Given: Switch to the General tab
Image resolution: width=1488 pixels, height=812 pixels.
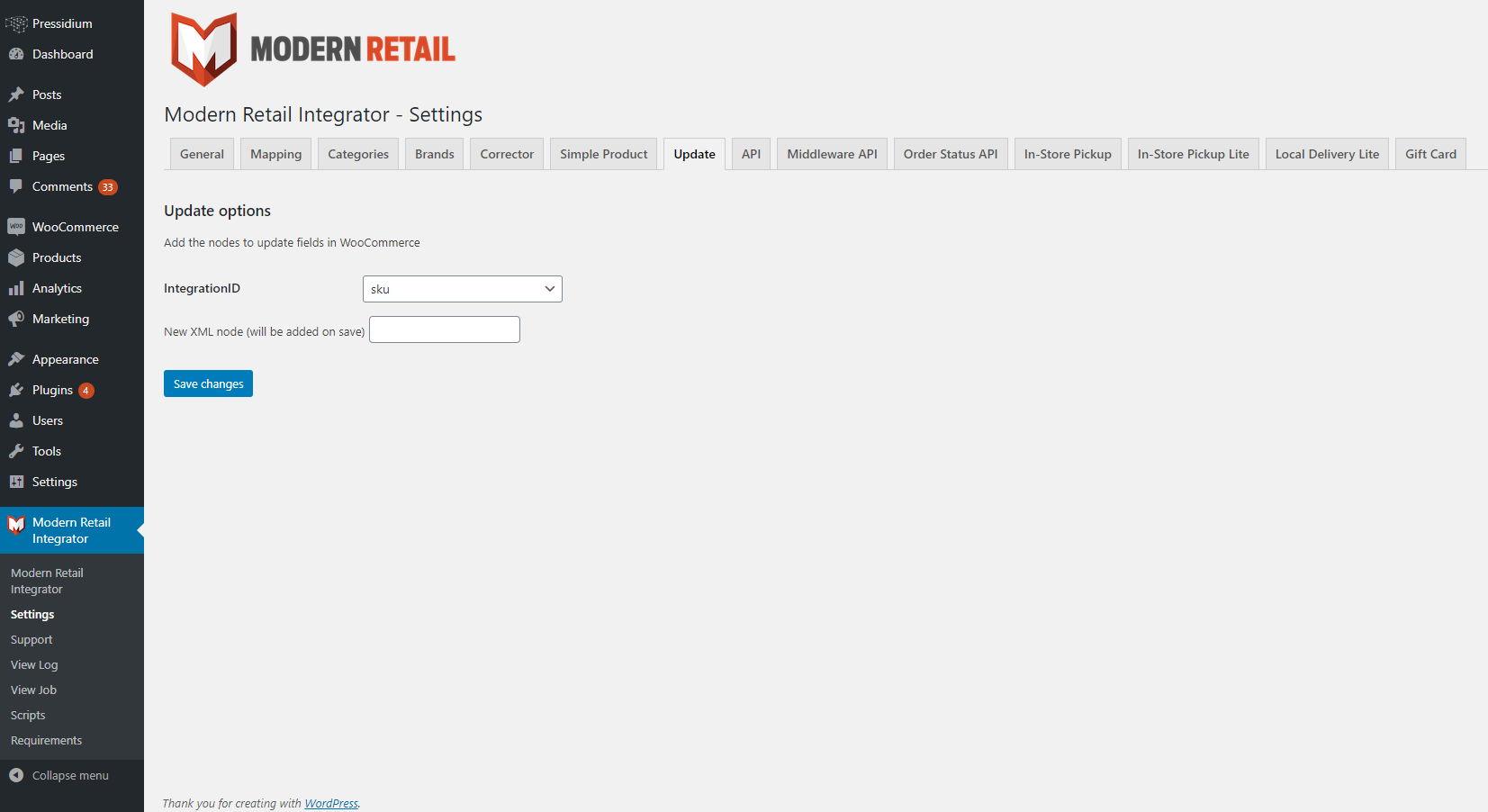Looking at the screenshot, I should [202, 154].
